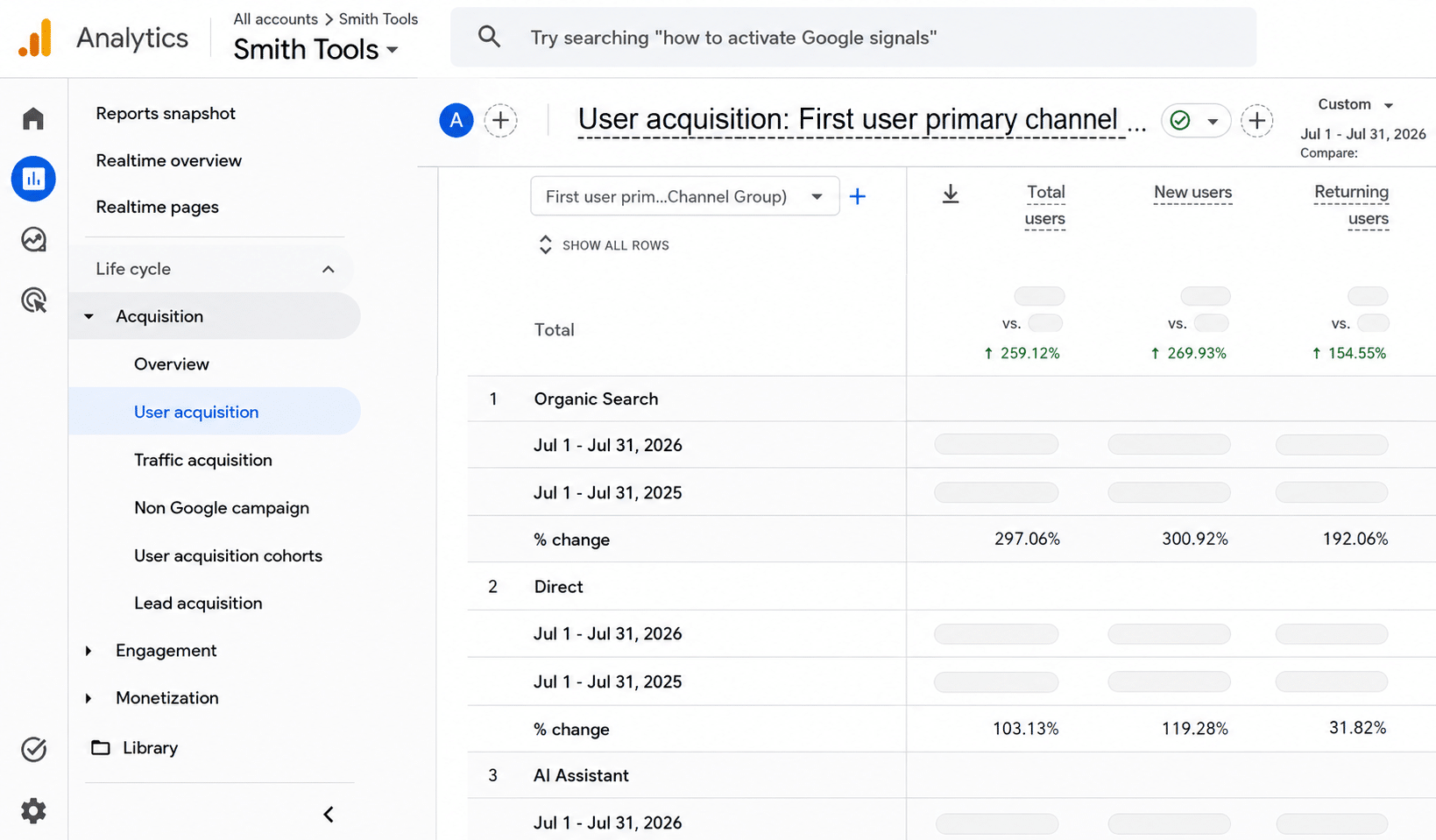Open the Custom date range dropdown

(x=1355, y=104)
